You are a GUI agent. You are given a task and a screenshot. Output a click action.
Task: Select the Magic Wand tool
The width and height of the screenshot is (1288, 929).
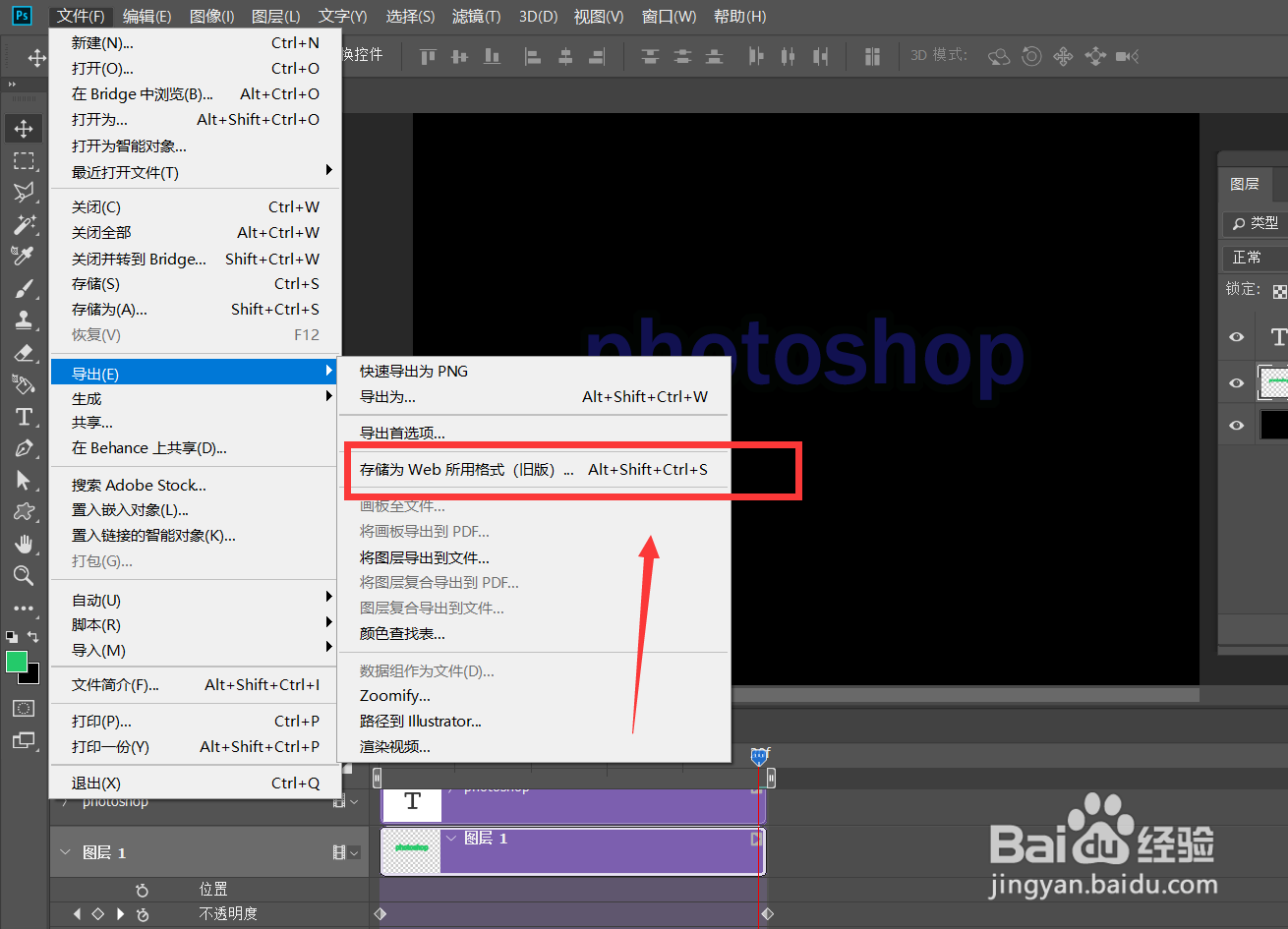(24, 224)
